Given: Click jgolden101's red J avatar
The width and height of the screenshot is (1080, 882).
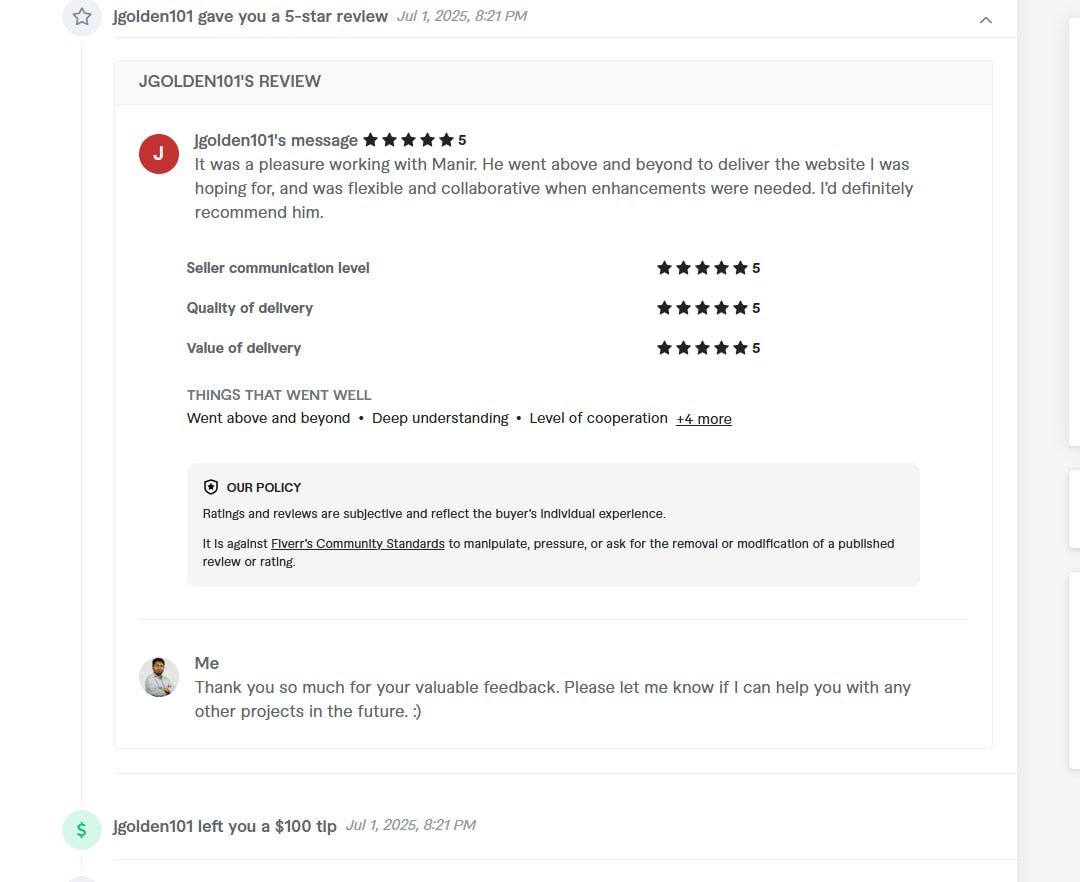Looking at the screenshot, I should 159,154.
